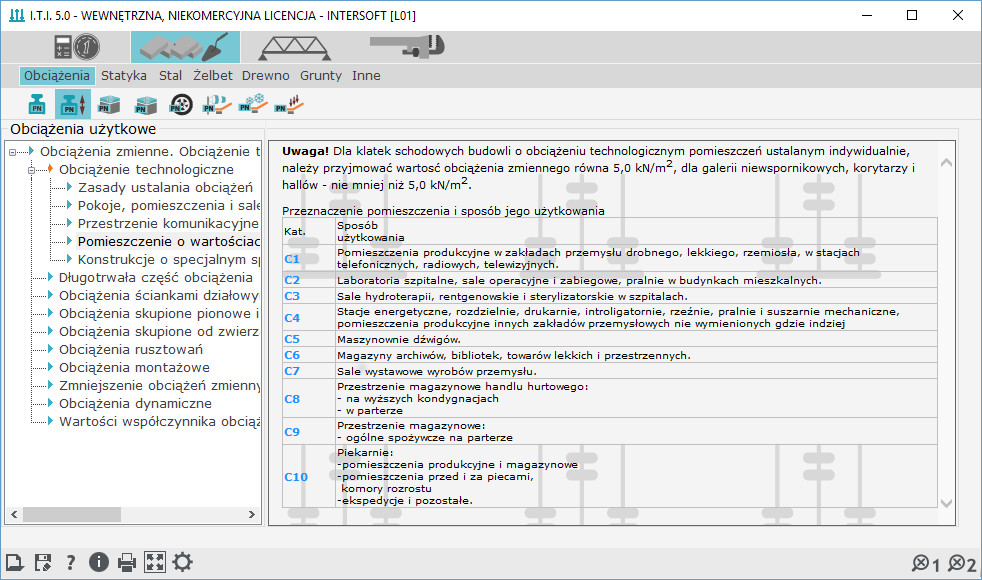Switch to the Żelbet tab
Viewport: 982px width, 580px height.
212,76
